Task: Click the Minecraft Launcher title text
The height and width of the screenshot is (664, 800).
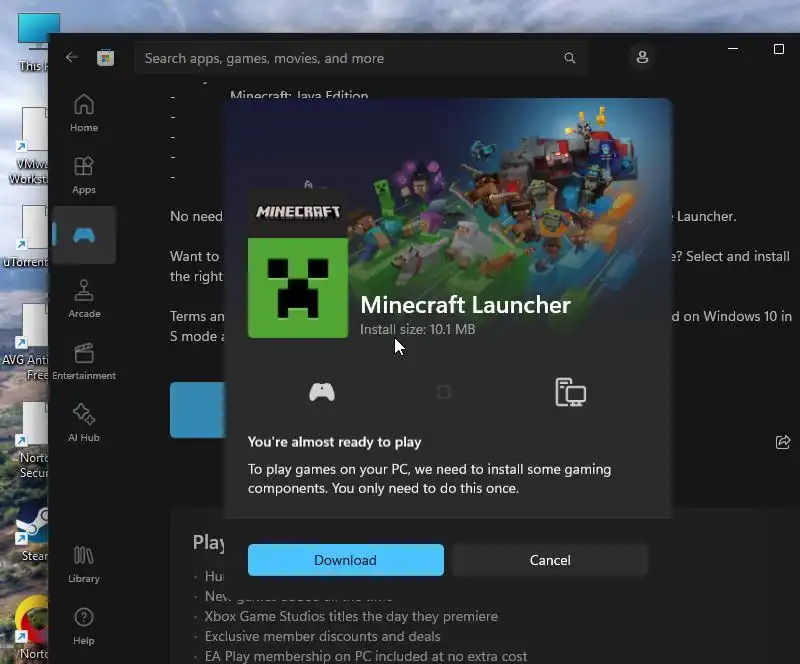Action: coord(465,305)
